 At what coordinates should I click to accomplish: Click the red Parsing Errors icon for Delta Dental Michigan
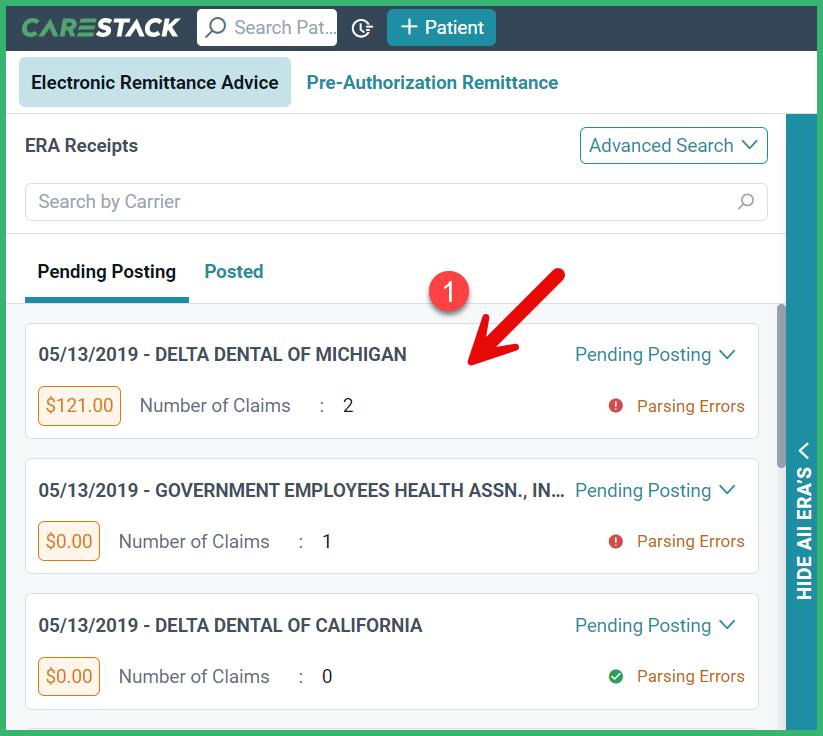point(617,406)
